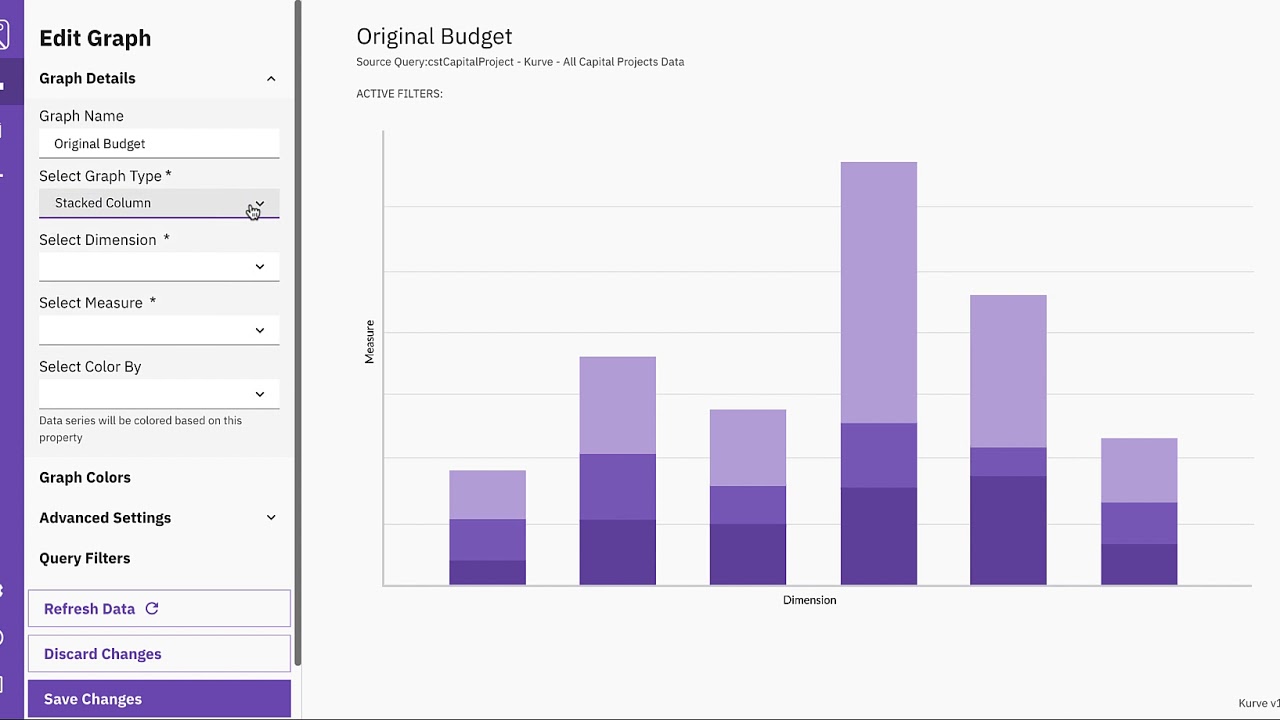Open the Select Dimension dropdown
This screenshot has height=720, width=1280.
[159, 266]
